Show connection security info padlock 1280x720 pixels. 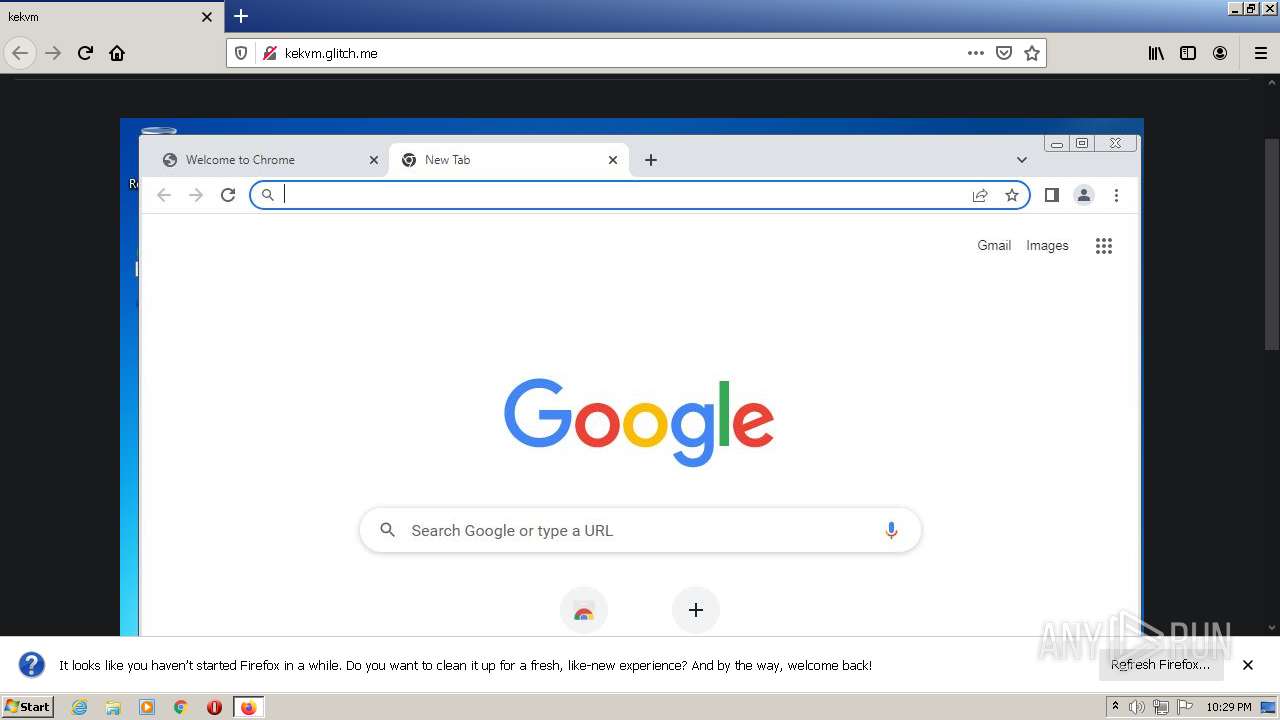(x=269, y=53)
